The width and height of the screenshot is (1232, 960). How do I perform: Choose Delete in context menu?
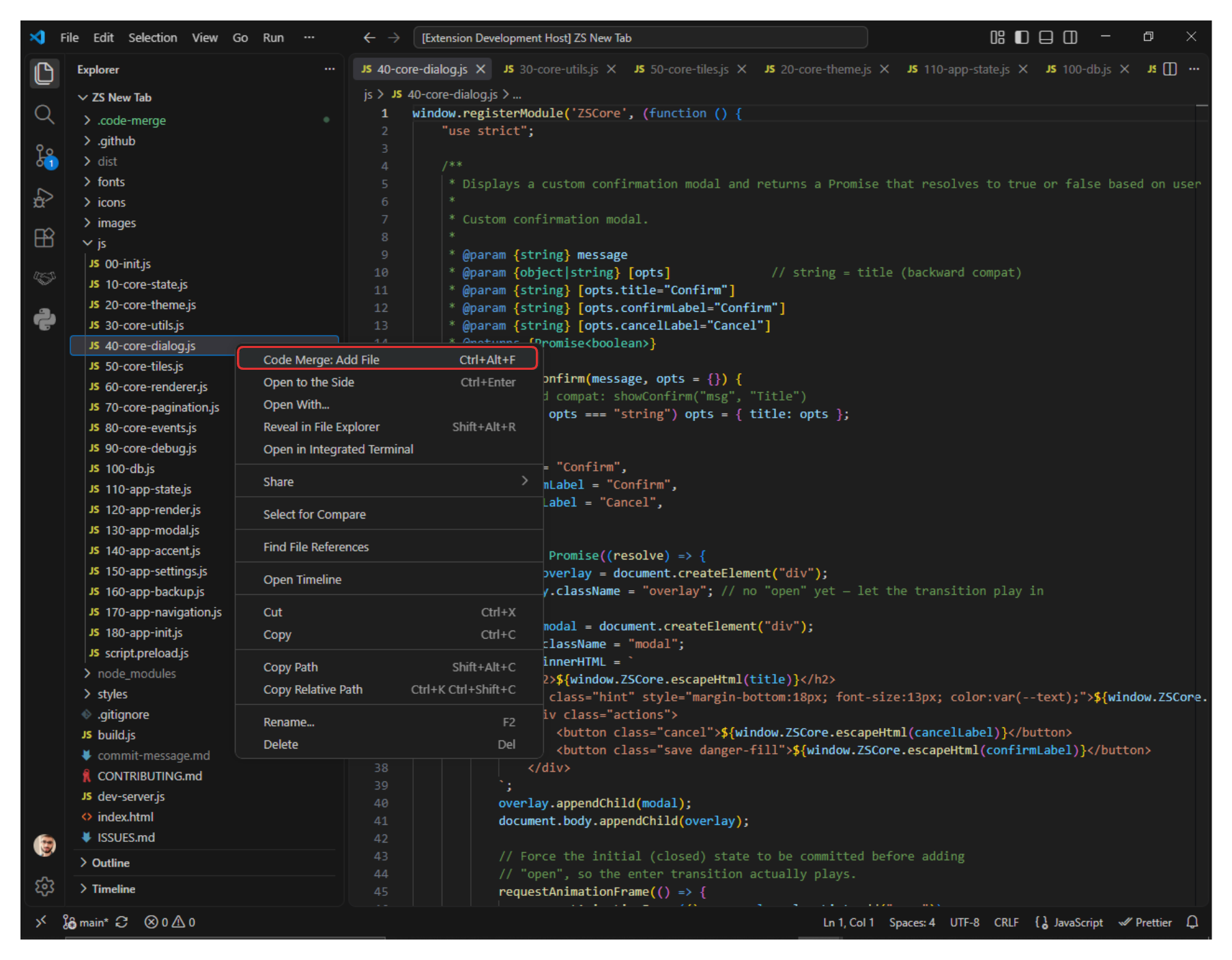pos(389,744)
